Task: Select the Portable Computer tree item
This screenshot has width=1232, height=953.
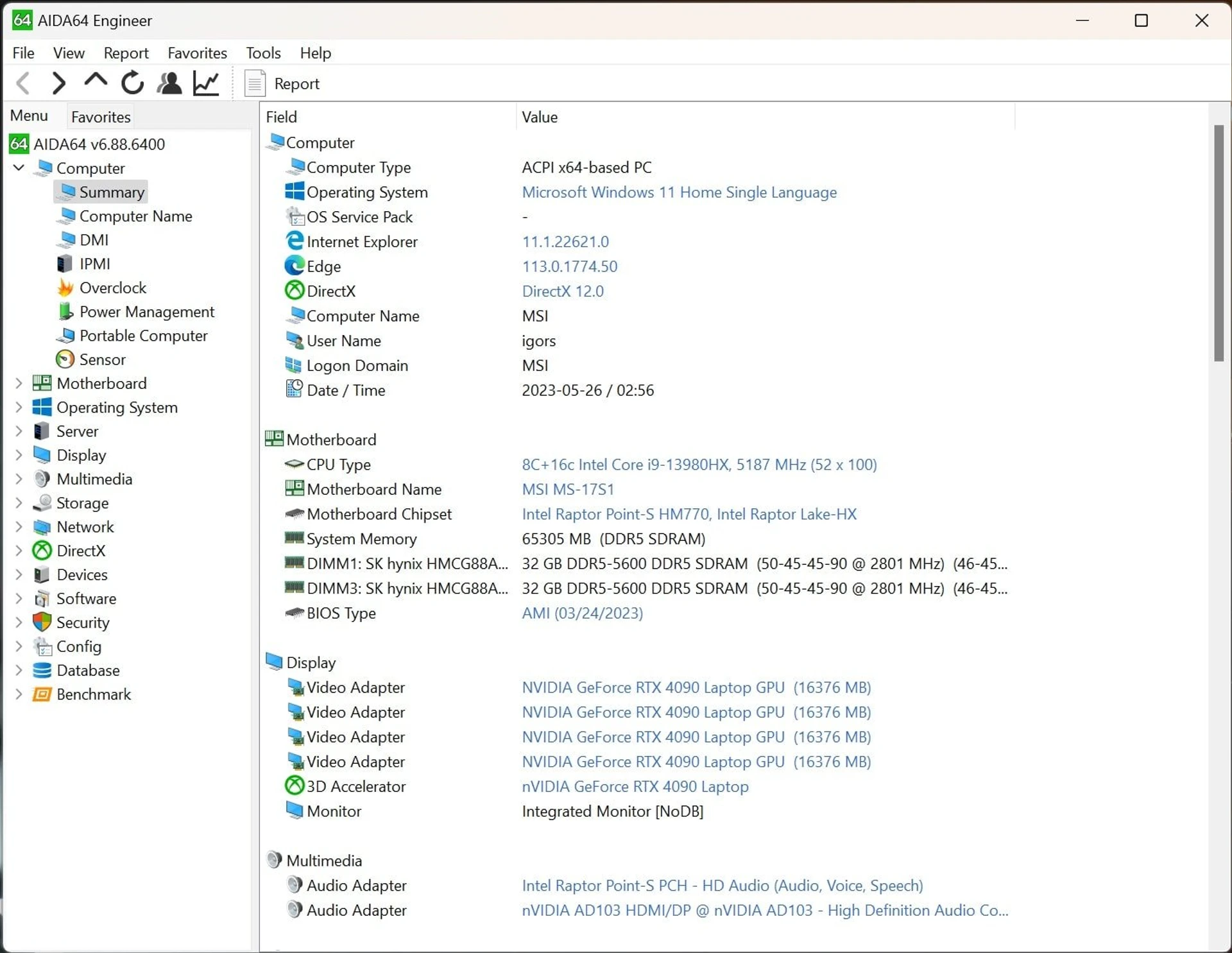Action: pos(132,336)
